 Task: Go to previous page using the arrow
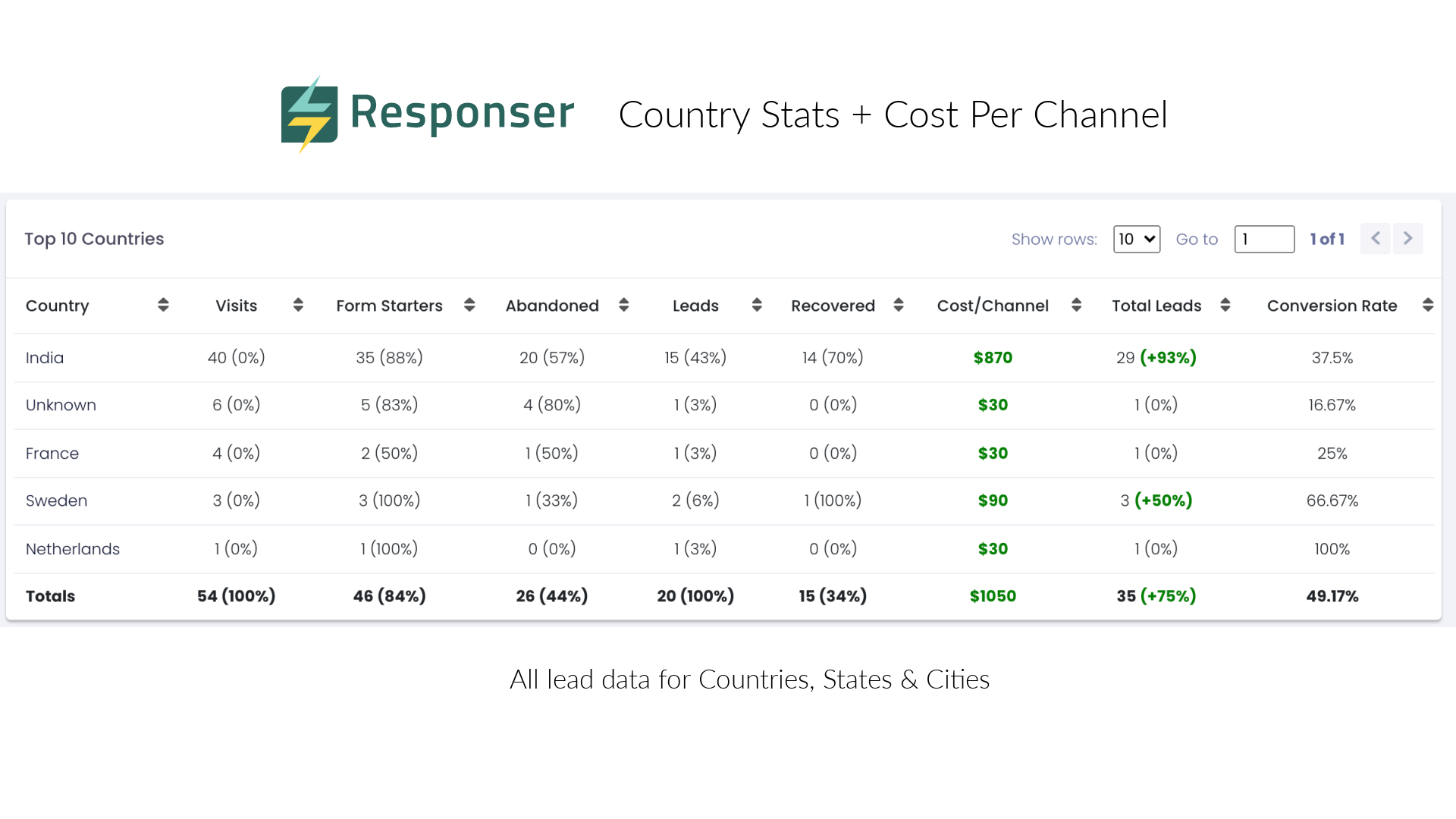coord(1375,238)
